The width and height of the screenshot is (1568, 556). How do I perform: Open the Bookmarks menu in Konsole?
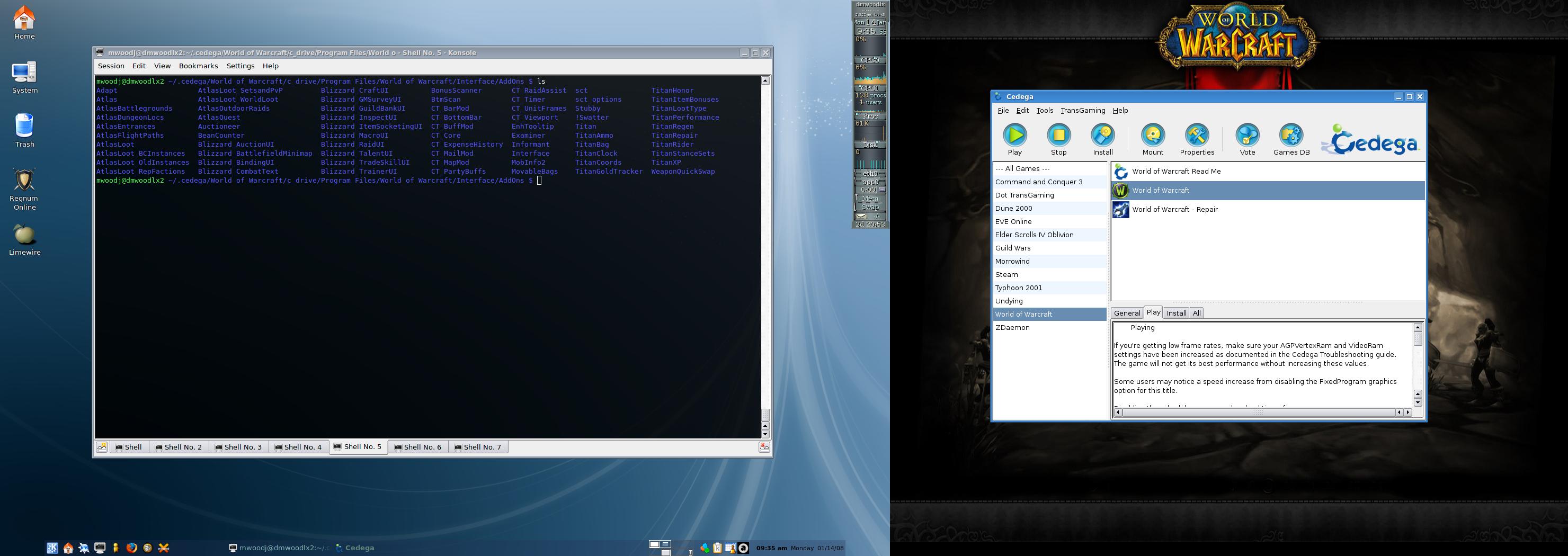click(198, 66)
